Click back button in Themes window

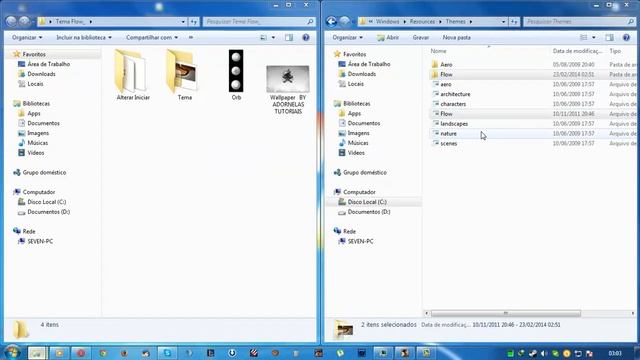[x=331, y=21]
